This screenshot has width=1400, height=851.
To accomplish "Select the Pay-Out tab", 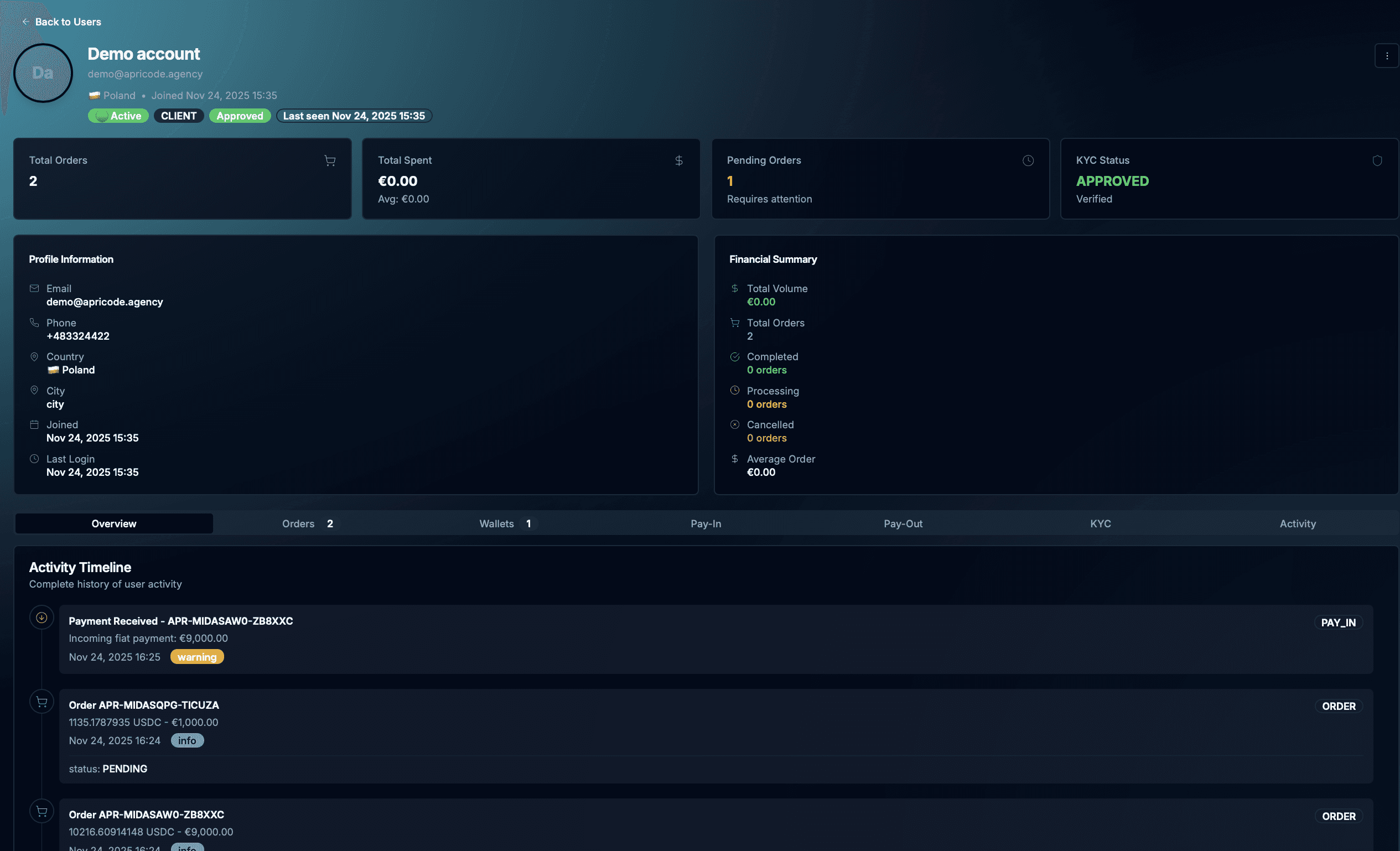I will (x=903, y=523).
